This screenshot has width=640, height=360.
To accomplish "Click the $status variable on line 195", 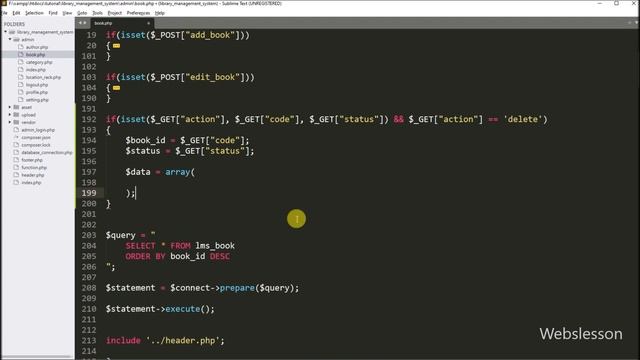I will click(x=143, y=151).
